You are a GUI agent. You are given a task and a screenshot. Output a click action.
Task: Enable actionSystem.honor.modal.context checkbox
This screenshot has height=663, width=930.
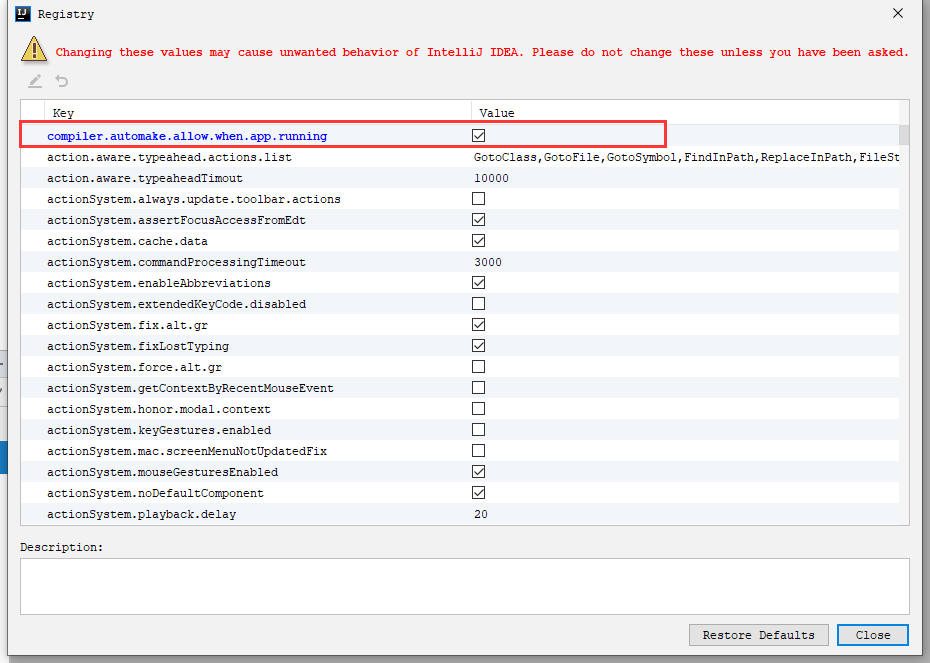click(x=479, y=409)
